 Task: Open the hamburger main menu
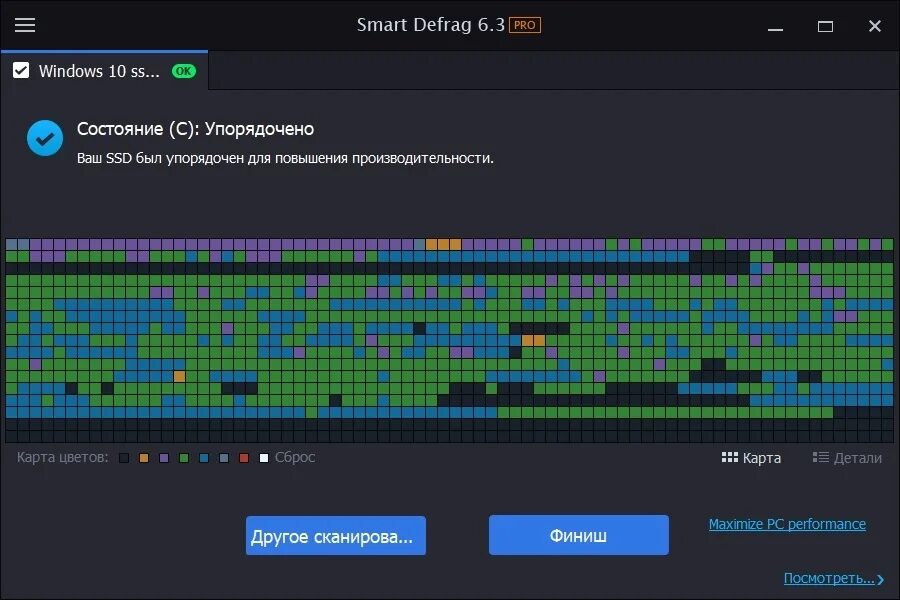click(25, 25)
